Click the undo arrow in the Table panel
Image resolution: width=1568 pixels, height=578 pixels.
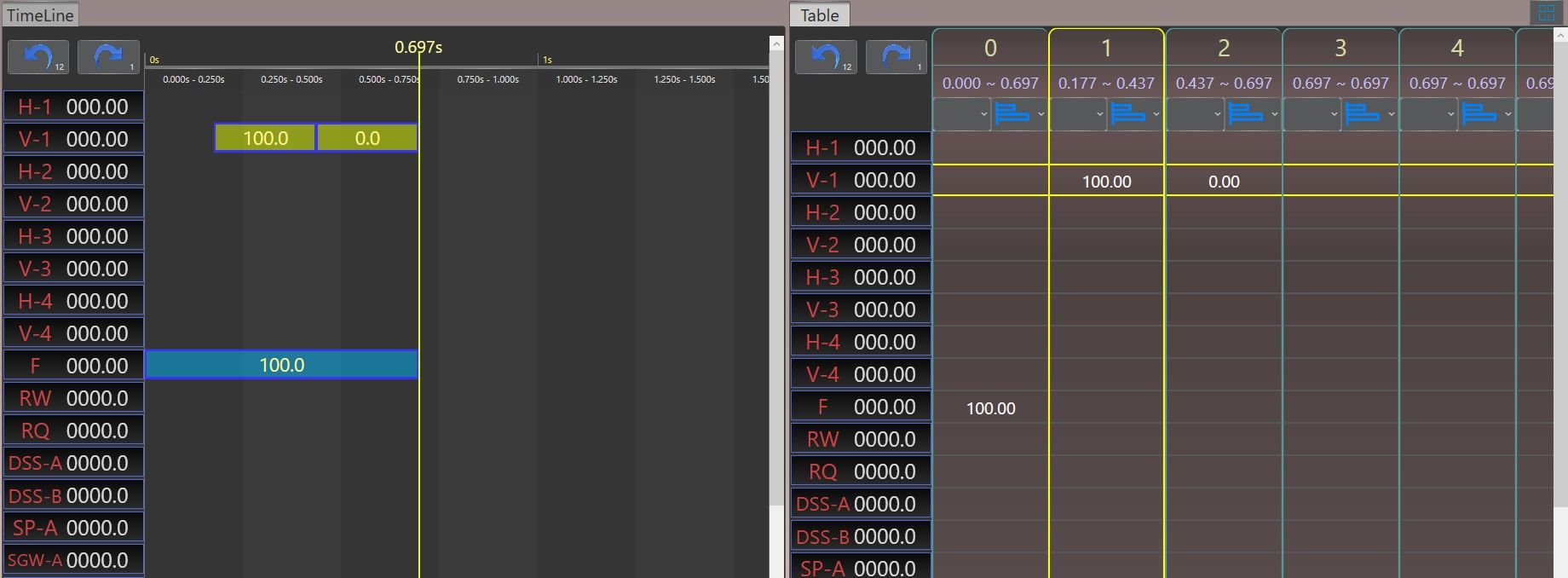(x=825, y=57)
